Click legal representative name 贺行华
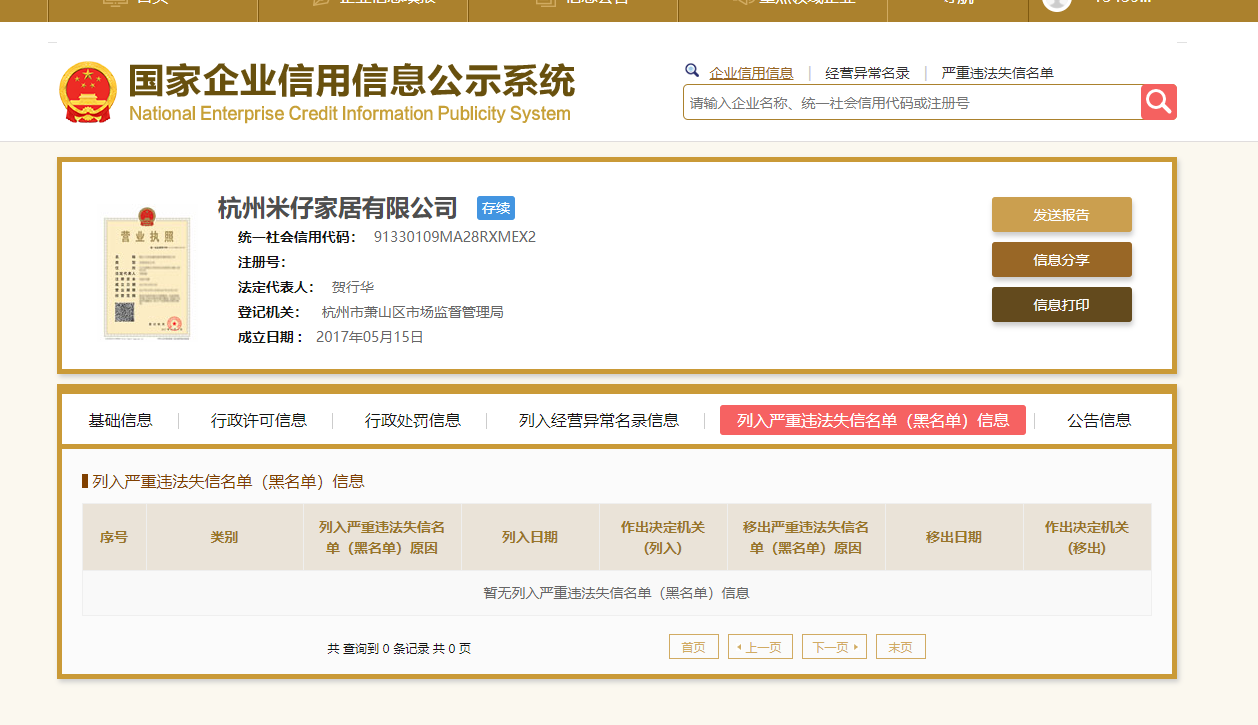The width and height of the screenshot is (1258, 725). [x=353, y=287]
